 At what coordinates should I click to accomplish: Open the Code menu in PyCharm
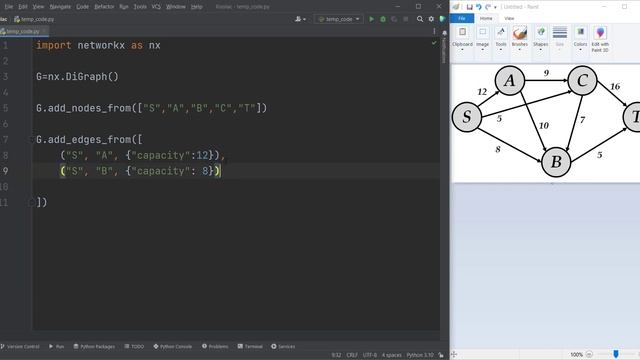(82, 7)
